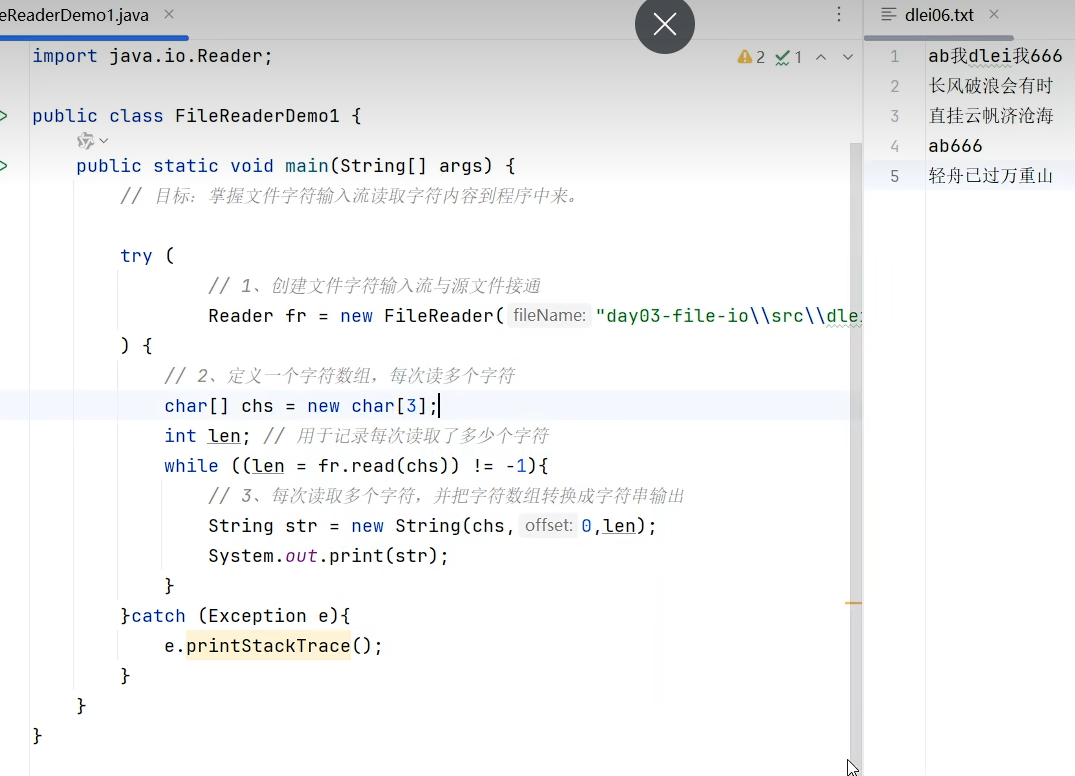Click the highlighted printStackTrace method call
The height and width of the screenshot is (776, 1075).
(x=268, y=646)
